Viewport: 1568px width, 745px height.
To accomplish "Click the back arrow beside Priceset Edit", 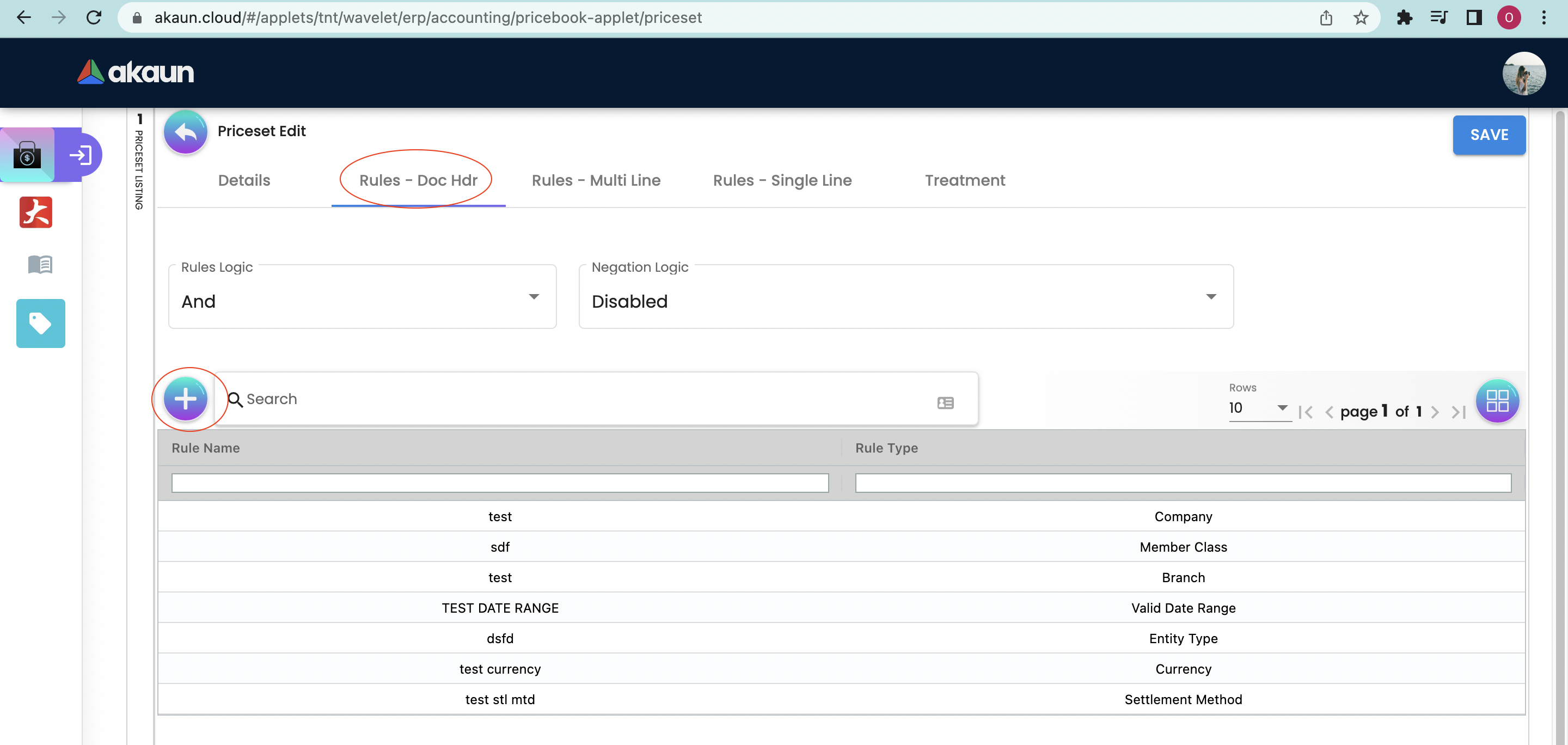I will 186,131.
